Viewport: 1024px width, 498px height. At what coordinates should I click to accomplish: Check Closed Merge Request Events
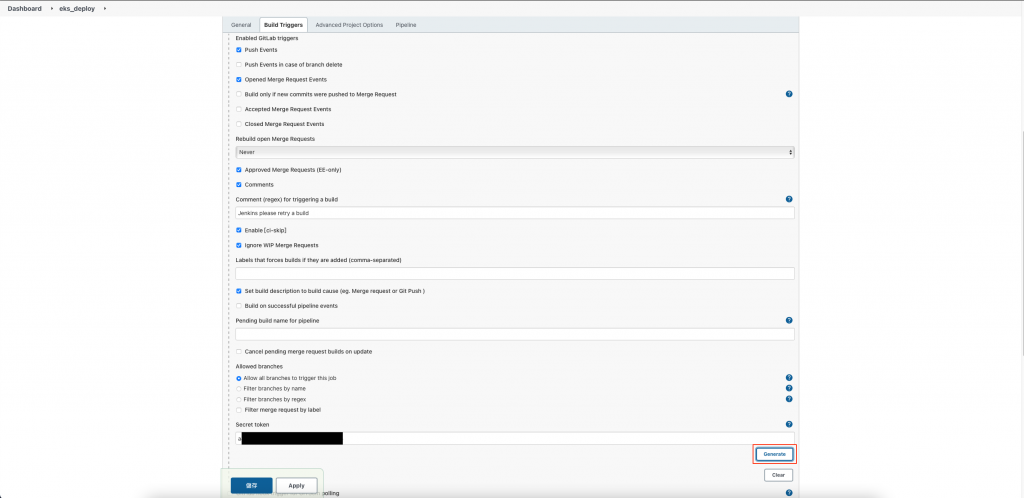pyautogui.click(x=239, y=124)
